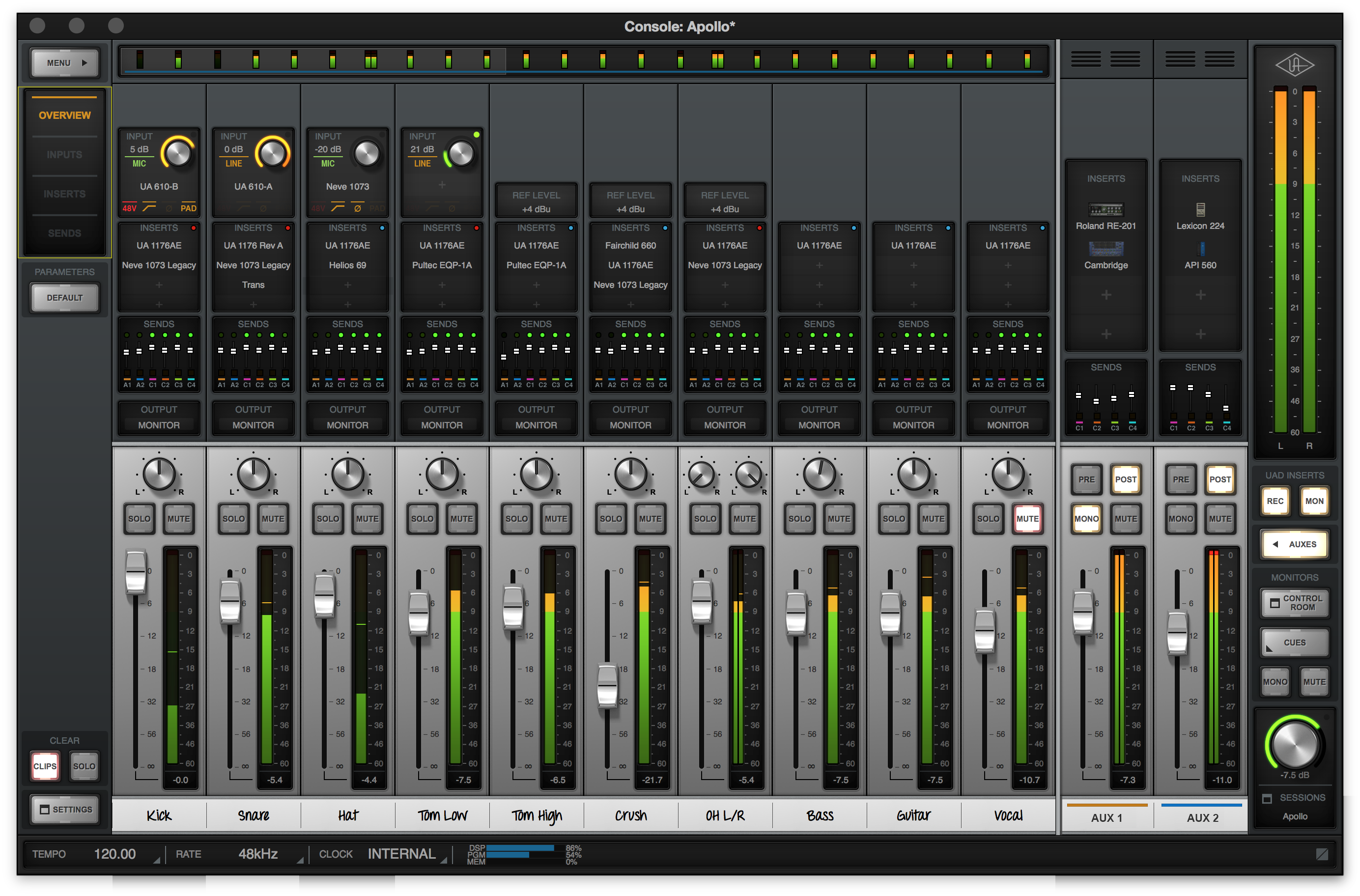Toggle 48V phantom power on Kick input
This screenshot has height=896, width=1360.
pyautogui.click(x=130, y=208)
